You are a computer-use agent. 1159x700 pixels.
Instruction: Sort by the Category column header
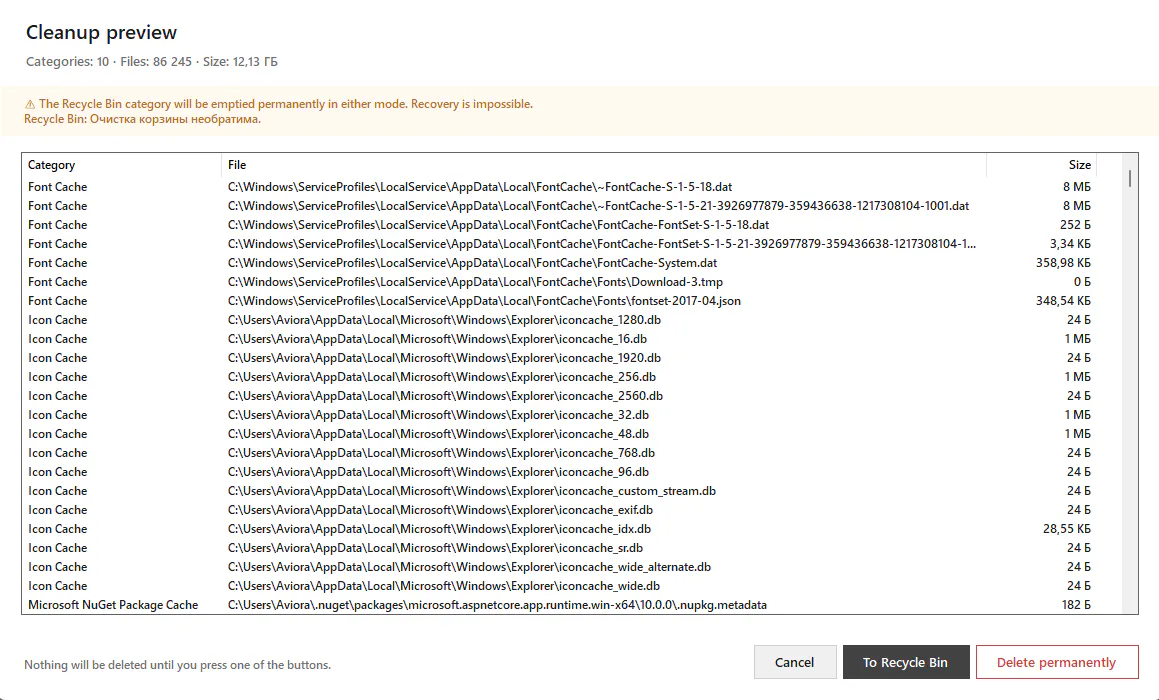(x=121, y=165)
